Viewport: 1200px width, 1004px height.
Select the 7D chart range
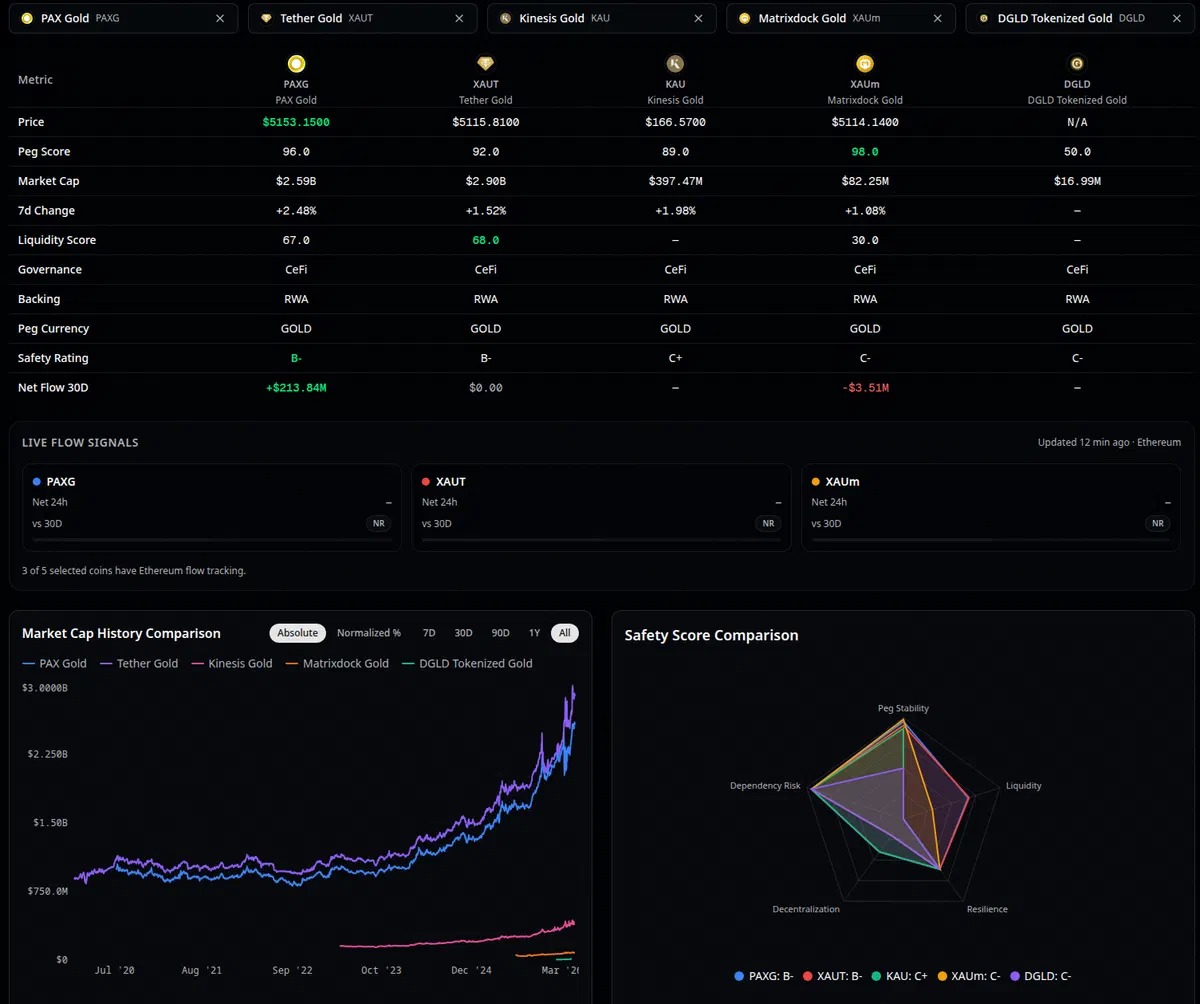pyautogui.click(x=429, y=633)
